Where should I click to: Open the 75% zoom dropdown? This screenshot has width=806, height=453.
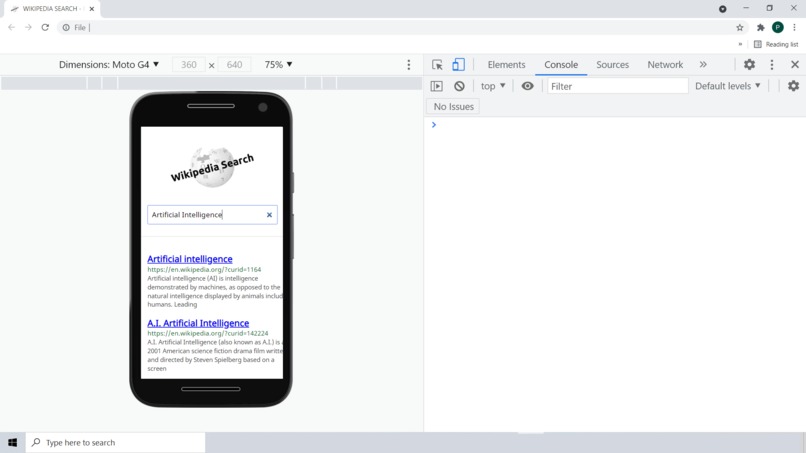(x=279, y=65)
